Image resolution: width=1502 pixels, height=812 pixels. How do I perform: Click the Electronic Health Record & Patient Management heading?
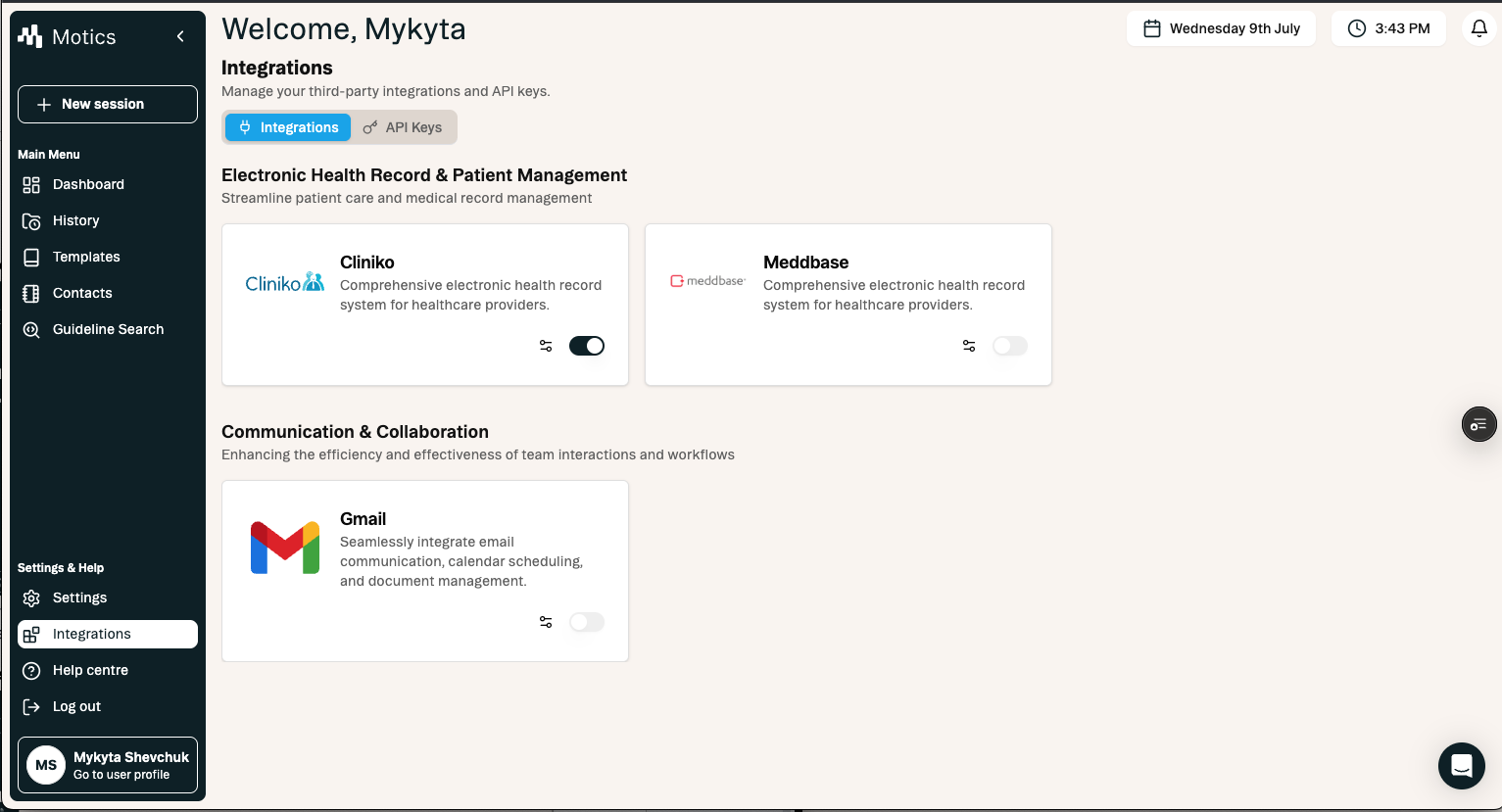click(x=424, y=175)
